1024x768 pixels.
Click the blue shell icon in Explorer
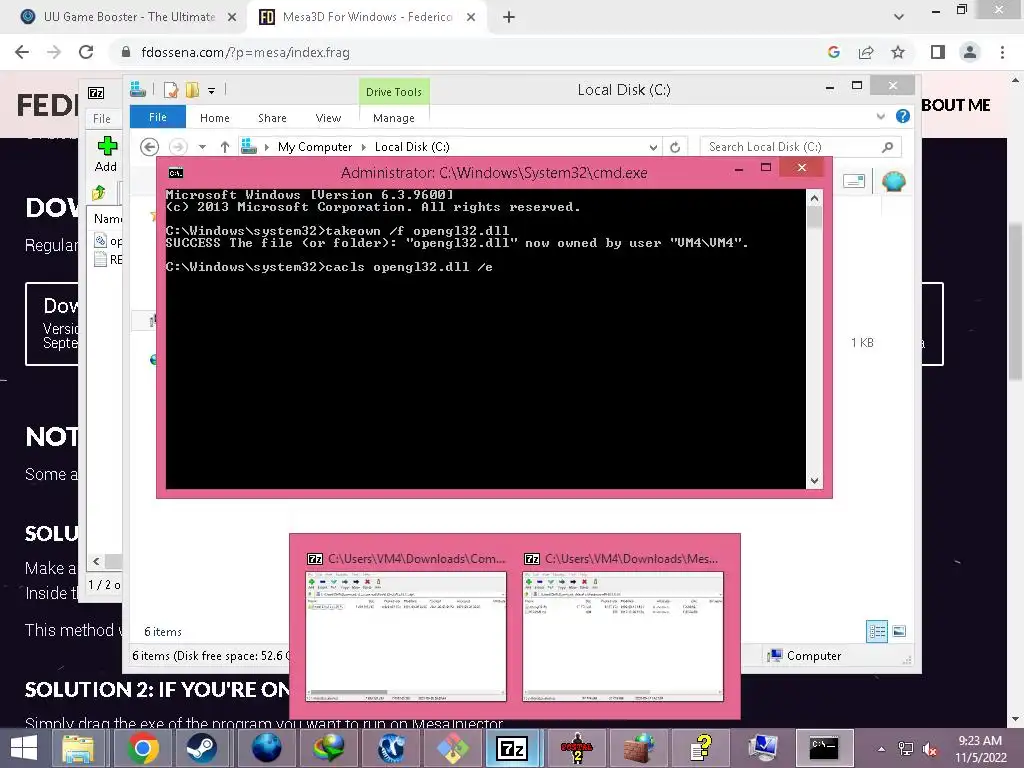pyautogui.click(x=893, y=181)
